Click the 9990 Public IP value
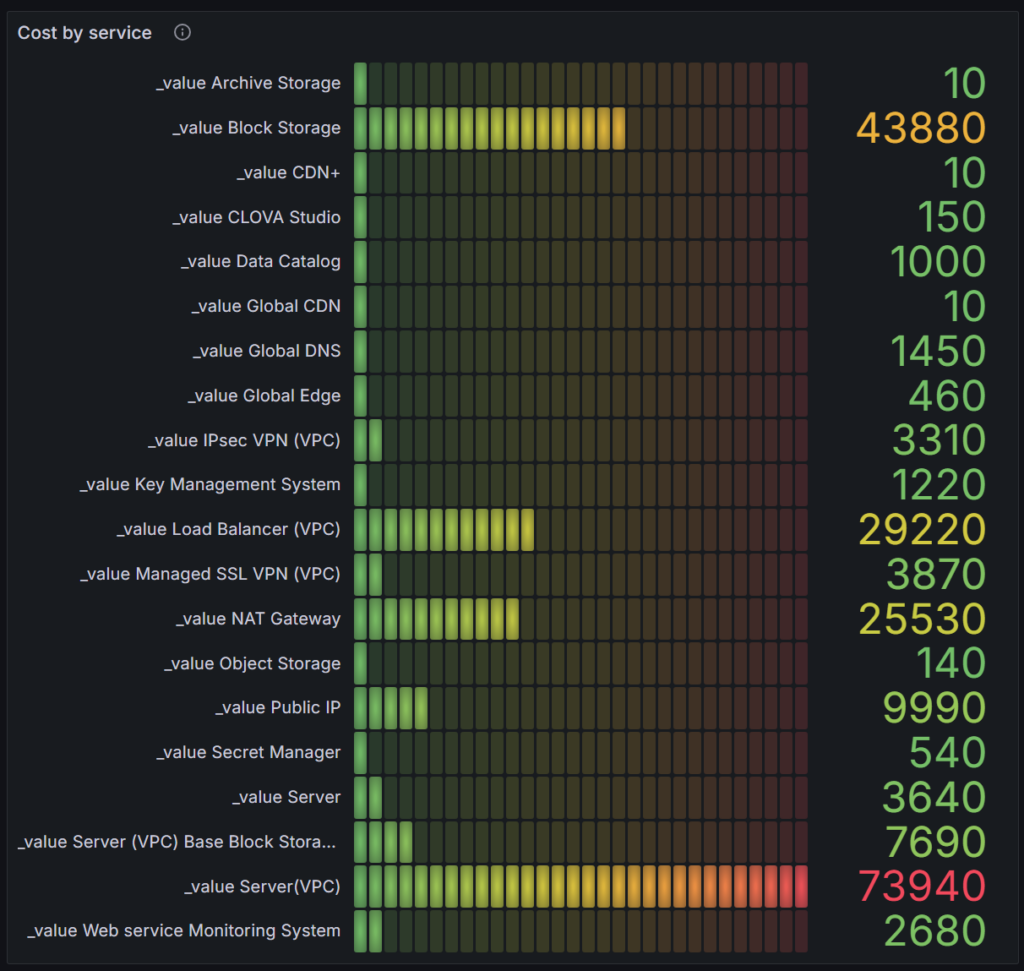Screen dimensions: 1024x971 (934, 708)
